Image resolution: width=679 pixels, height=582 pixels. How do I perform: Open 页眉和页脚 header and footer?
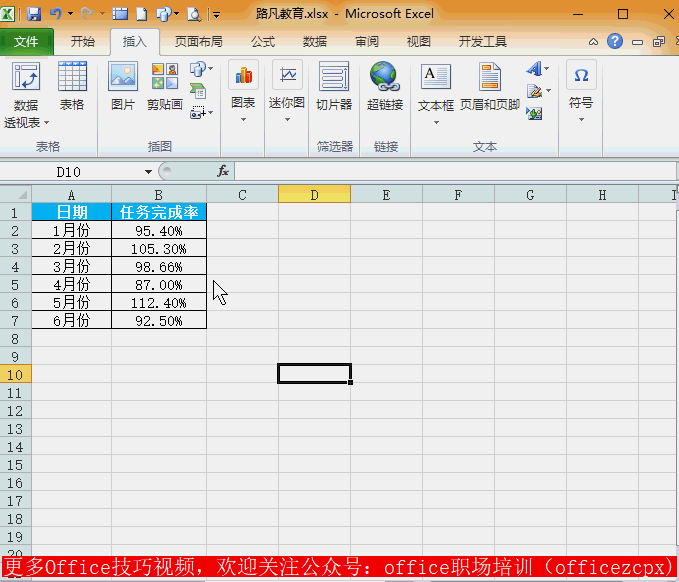(x=490, y=76)
